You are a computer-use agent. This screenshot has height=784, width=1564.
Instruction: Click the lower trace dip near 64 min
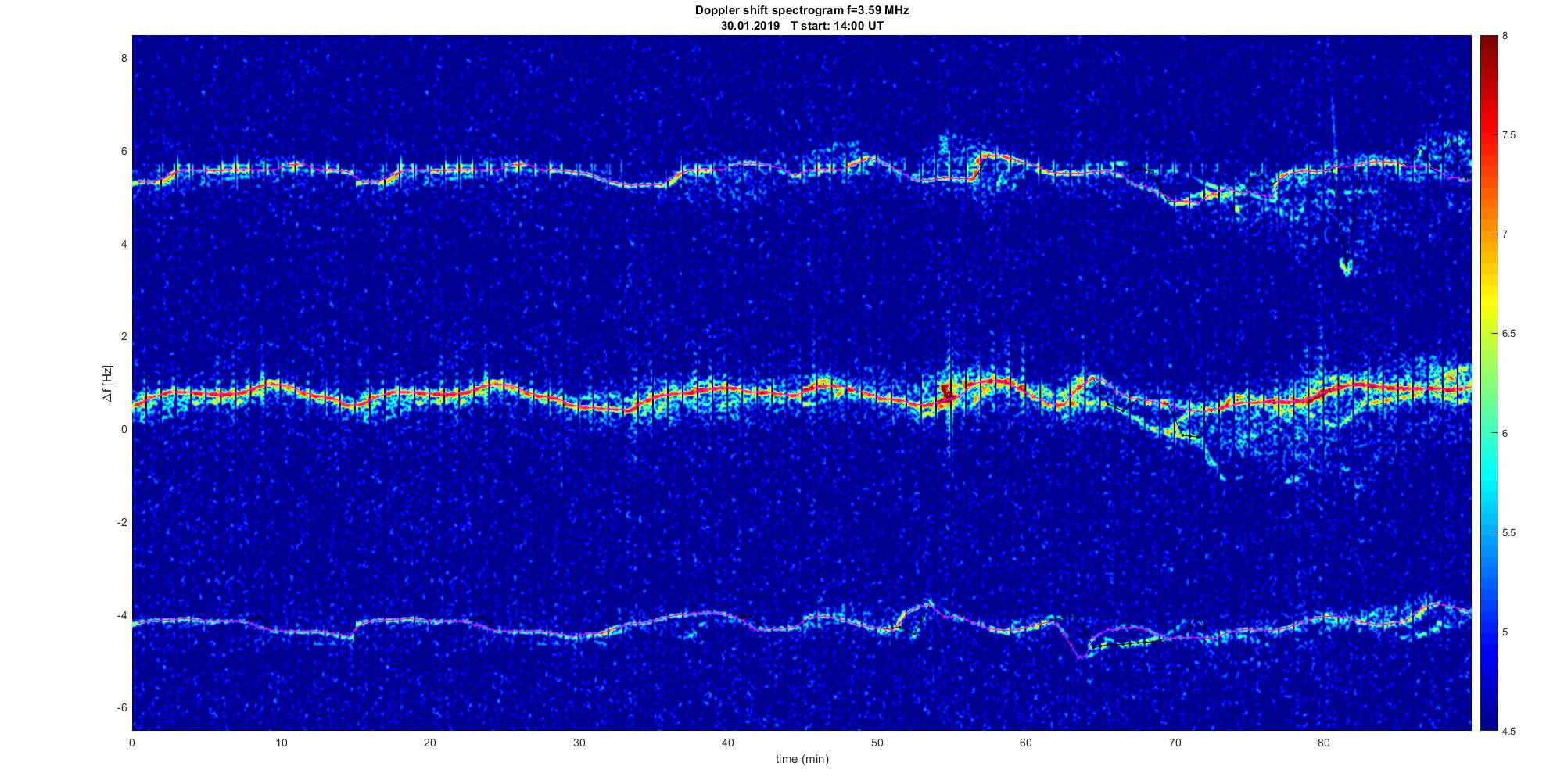[1080, 653]
